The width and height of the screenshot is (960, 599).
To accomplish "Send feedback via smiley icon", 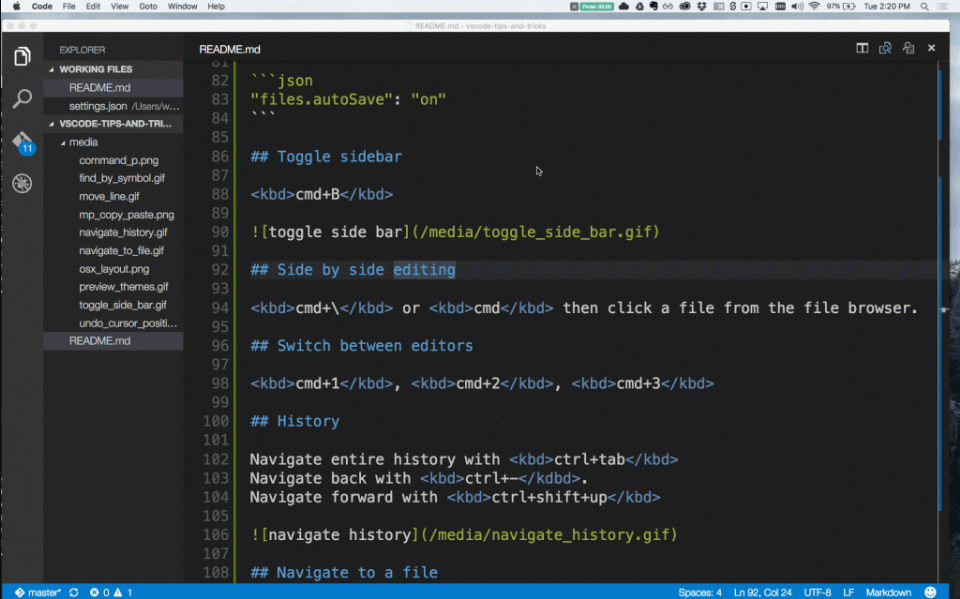I will tap(931, 592).
